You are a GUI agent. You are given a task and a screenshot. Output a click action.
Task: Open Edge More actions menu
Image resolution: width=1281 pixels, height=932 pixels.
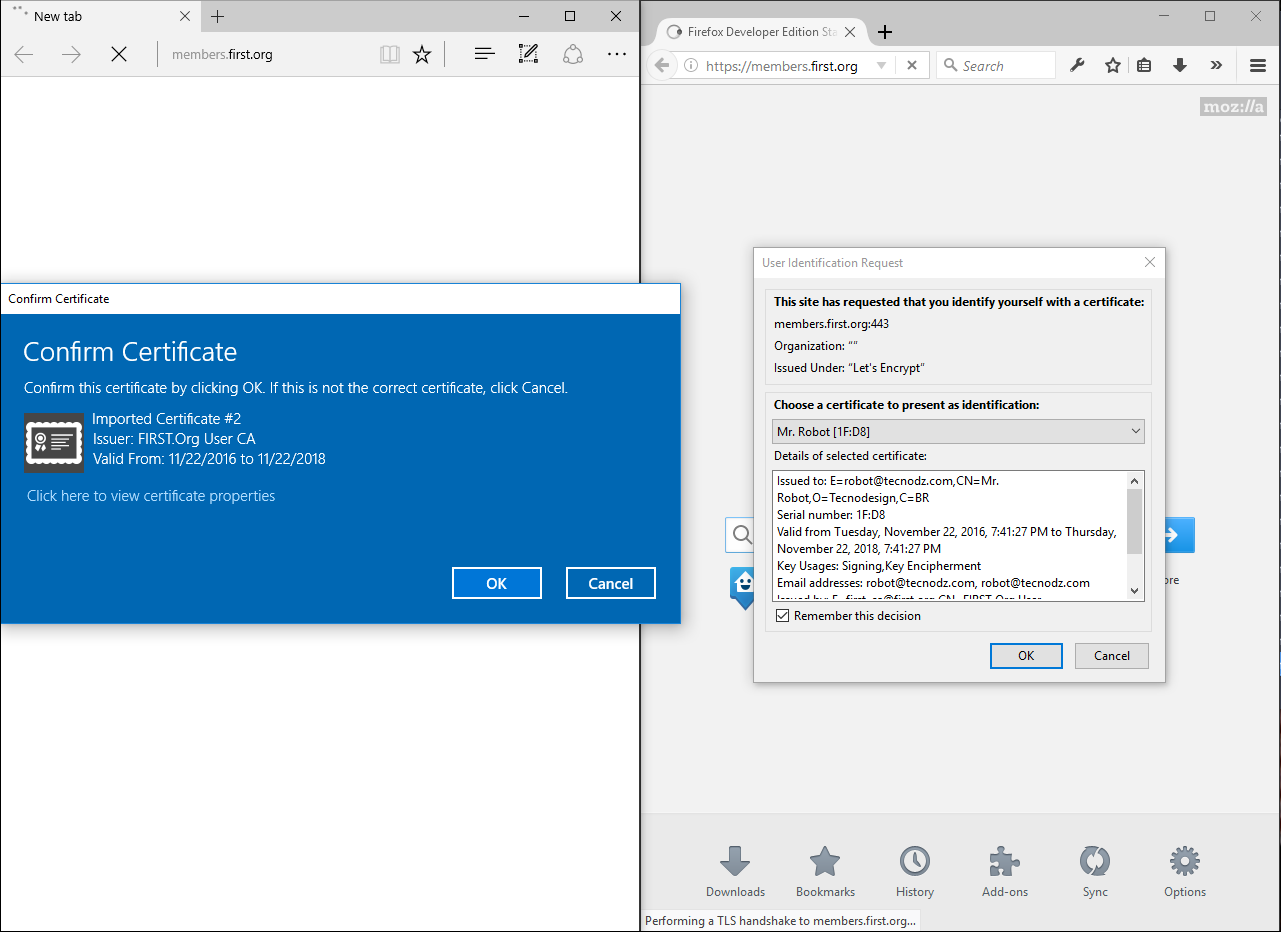(617, 54)
